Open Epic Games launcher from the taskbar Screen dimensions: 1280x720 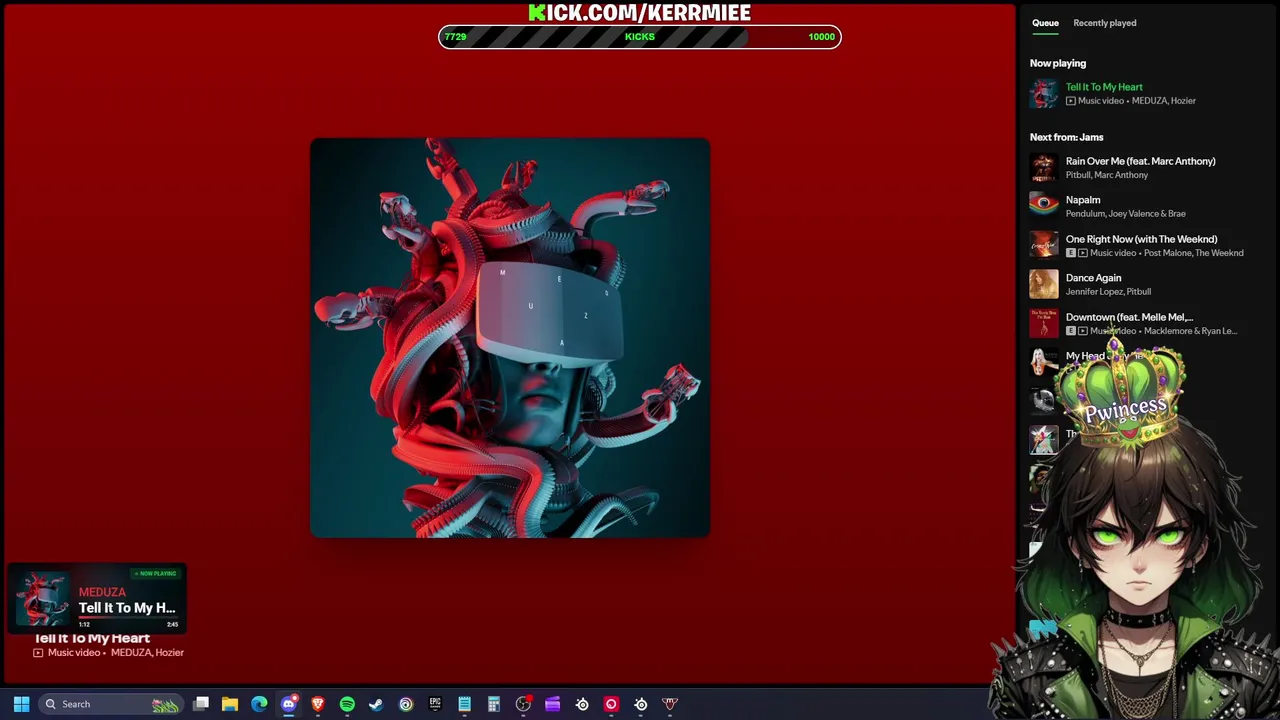pos(435,704)
